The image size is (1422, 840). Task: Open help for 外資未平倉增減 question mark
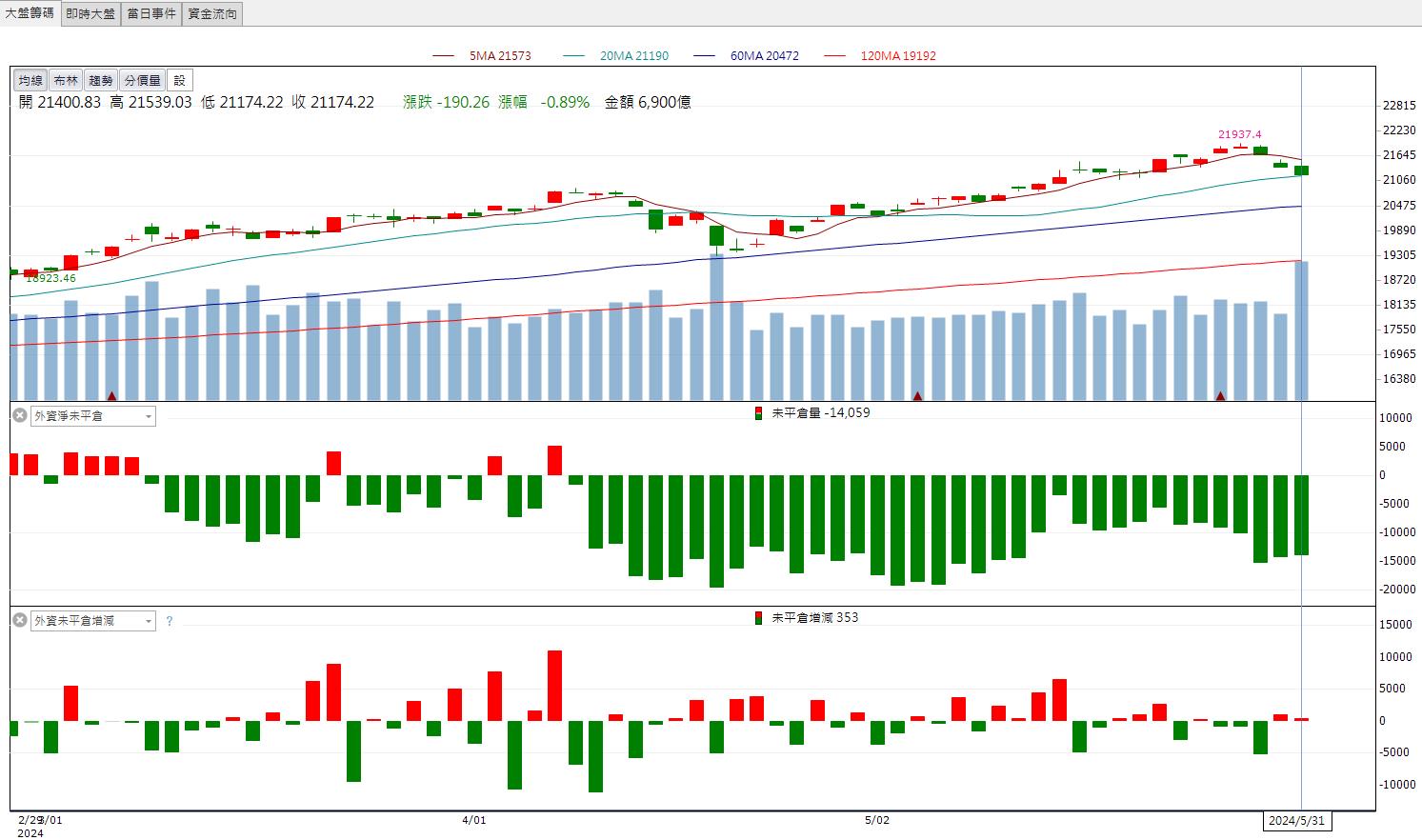(170, 621)
